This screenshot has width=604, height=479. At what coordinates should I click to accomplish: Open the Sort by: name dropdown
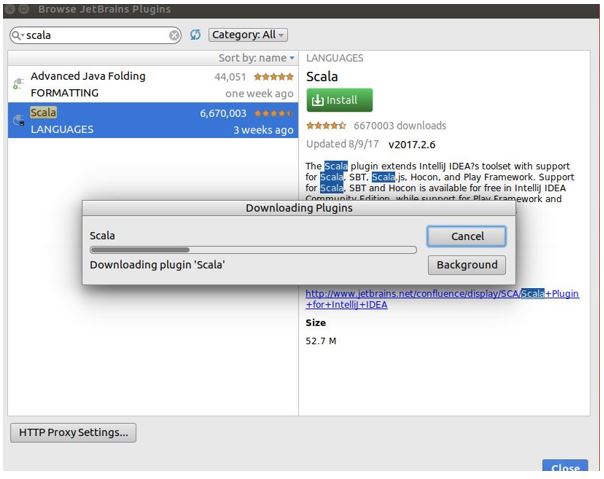(256, 58)
